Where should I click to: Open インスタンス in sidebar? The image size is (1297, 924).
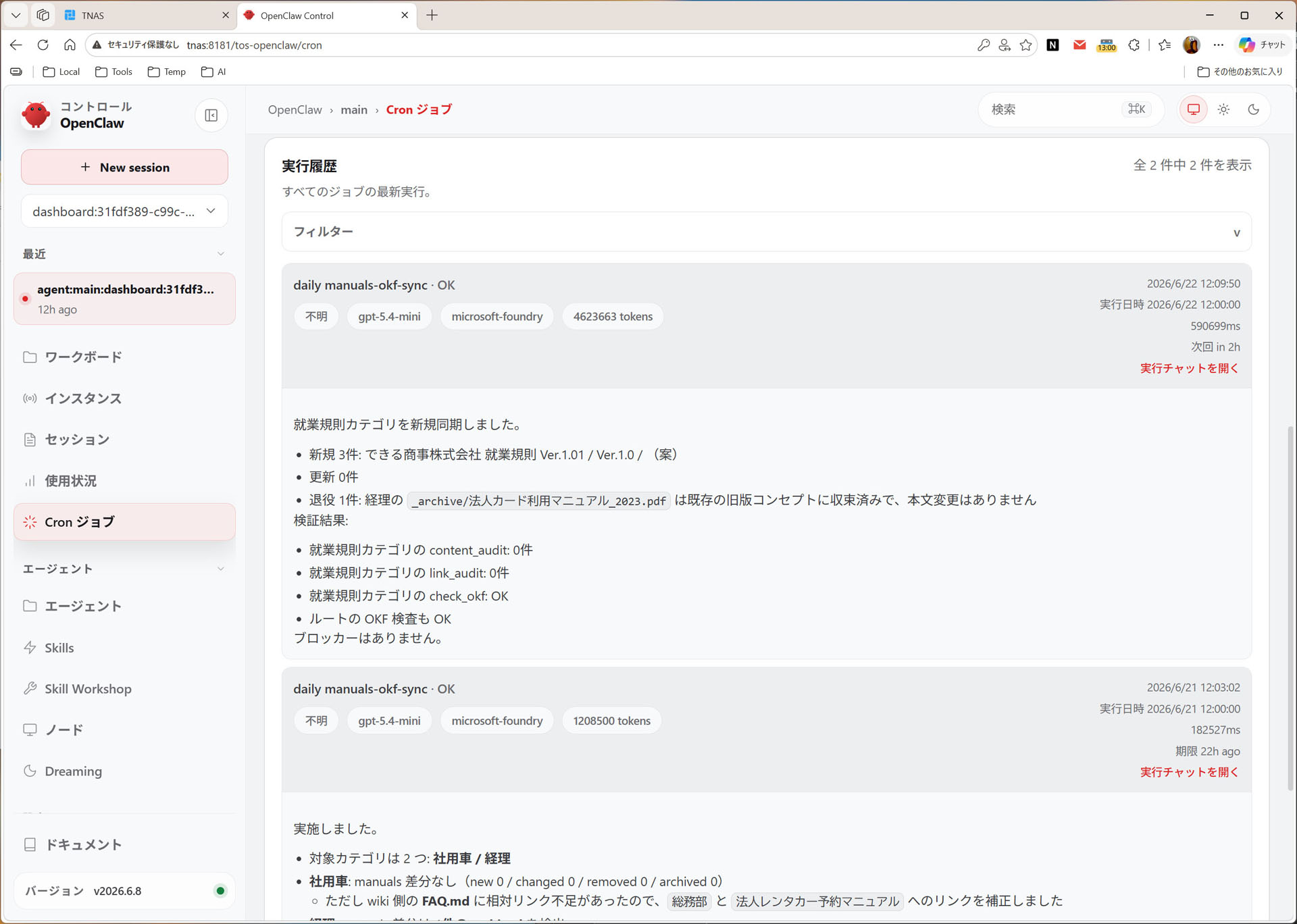[124, 399]
